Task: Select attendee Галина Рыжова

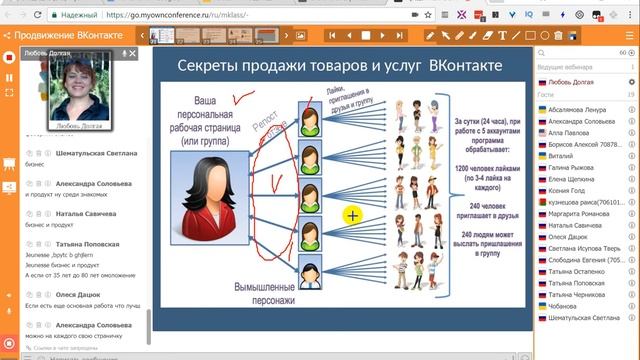Action: coord(571,167)
